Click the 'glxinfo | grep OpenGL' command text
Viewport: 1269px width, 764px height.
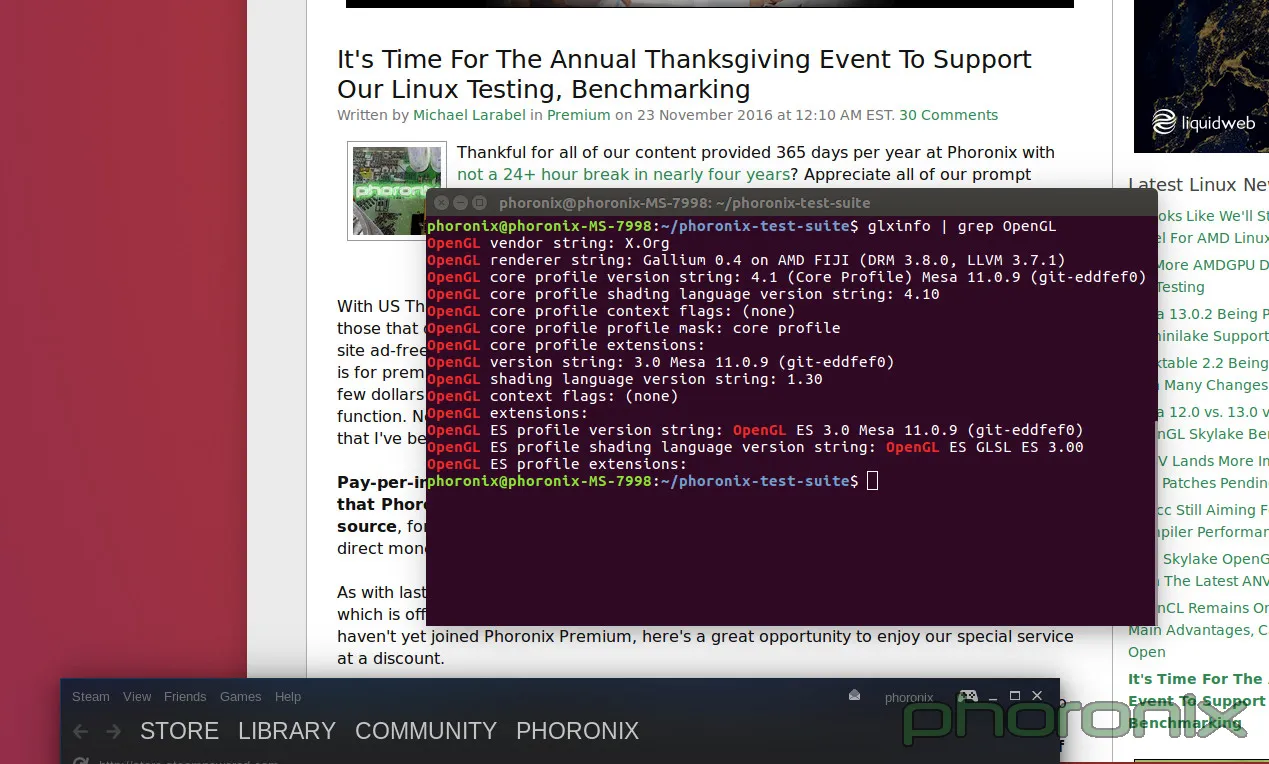tap(962, 226)
